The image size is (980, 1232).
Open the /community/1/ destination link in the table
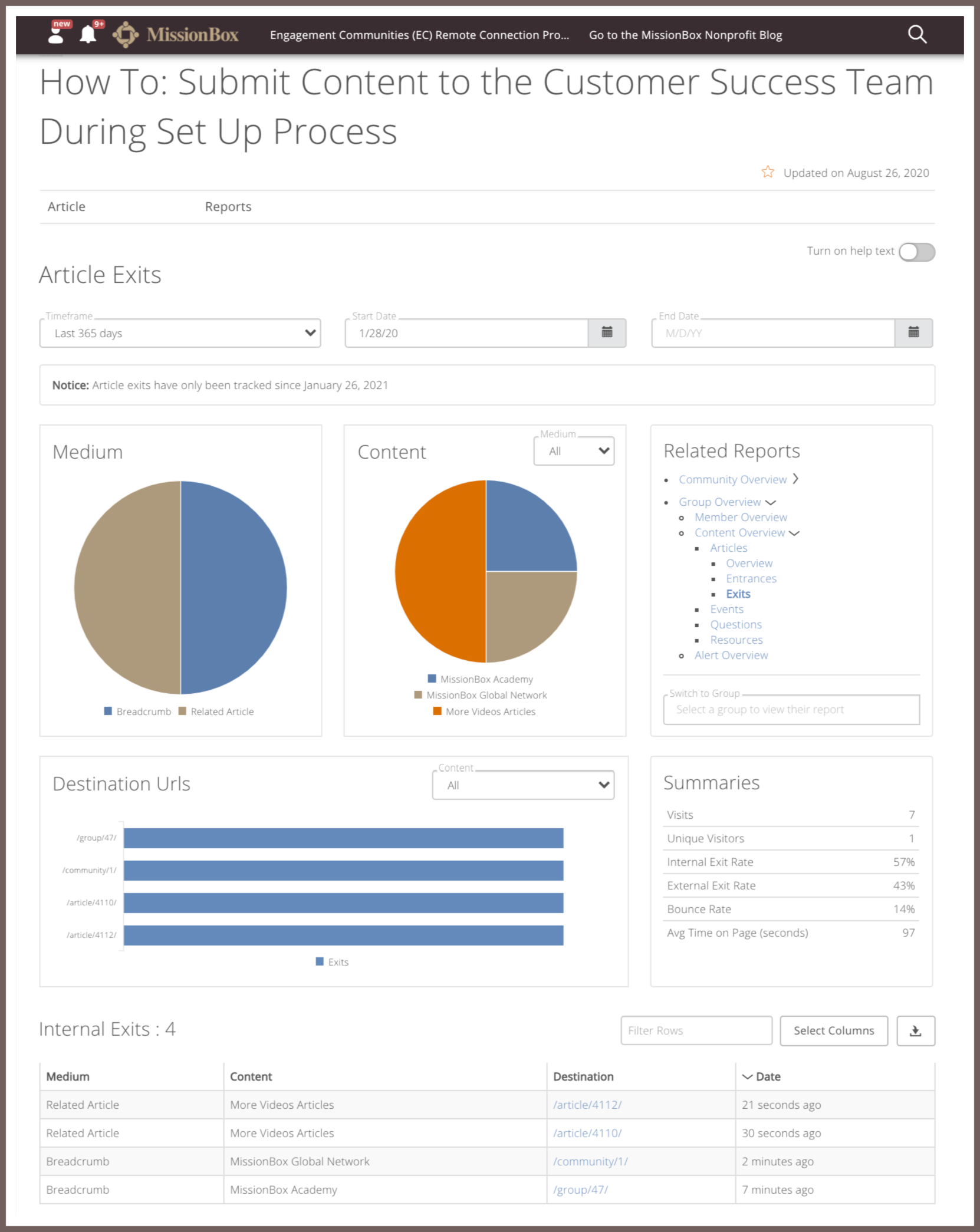click(590, 1161)
